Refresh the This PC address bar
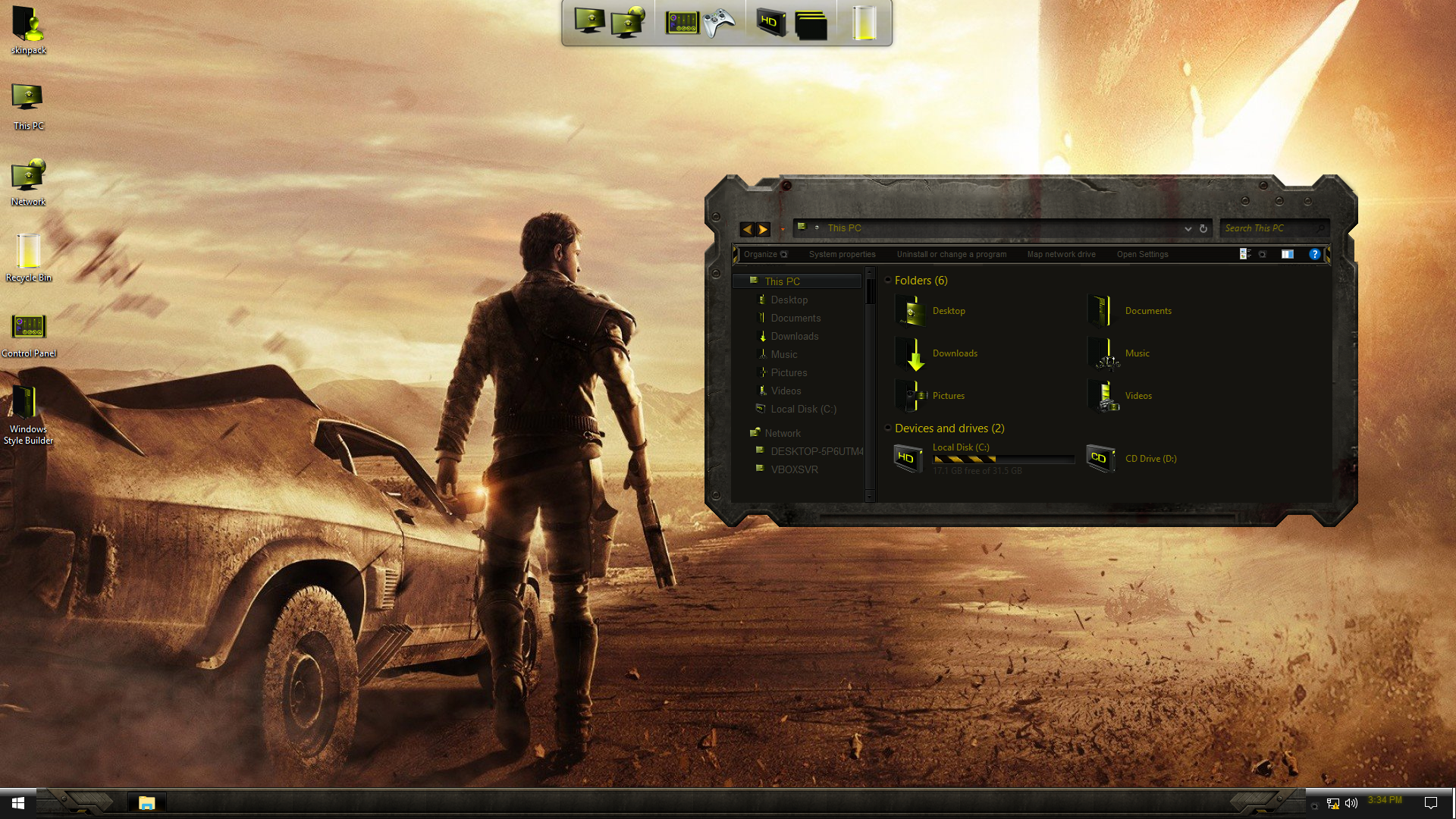The height and width of the screenshot is (819, 1456). 1203,228
